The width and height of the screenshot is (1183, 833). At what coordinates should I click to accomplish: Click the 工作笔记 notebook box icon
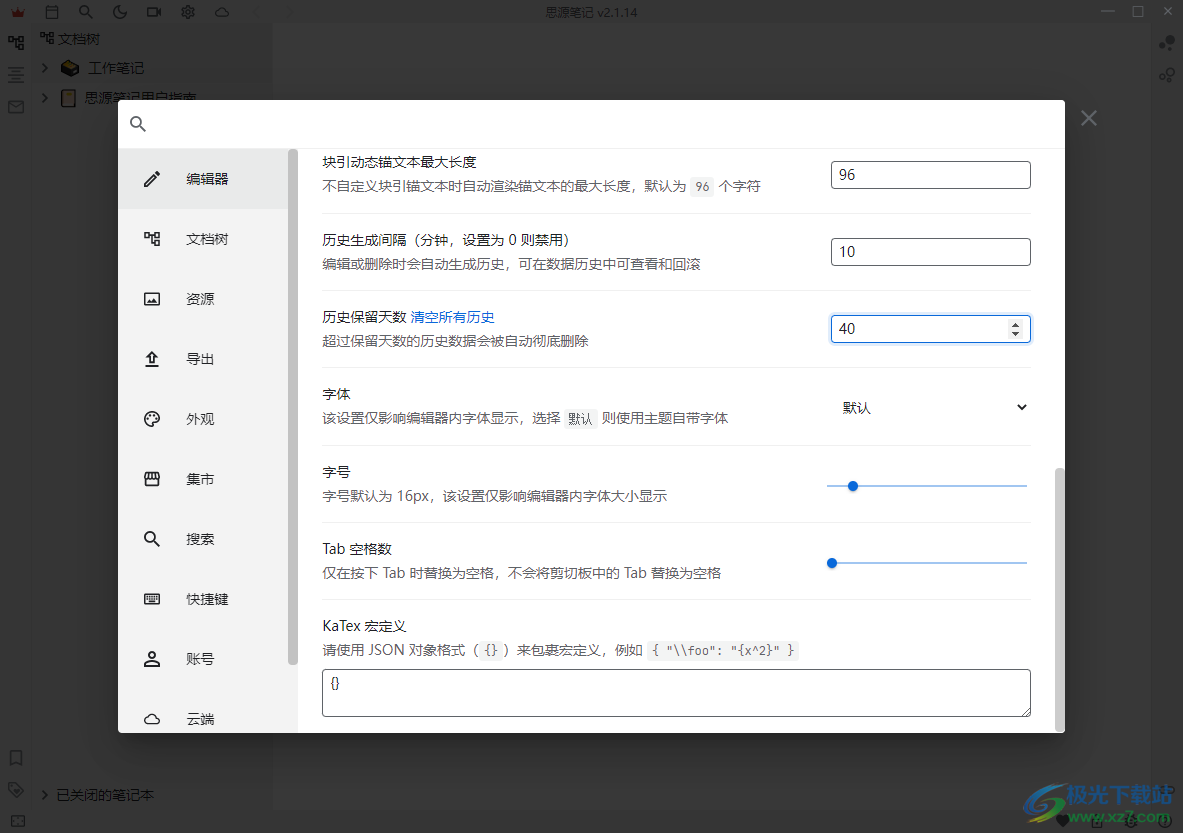point(70,68)
